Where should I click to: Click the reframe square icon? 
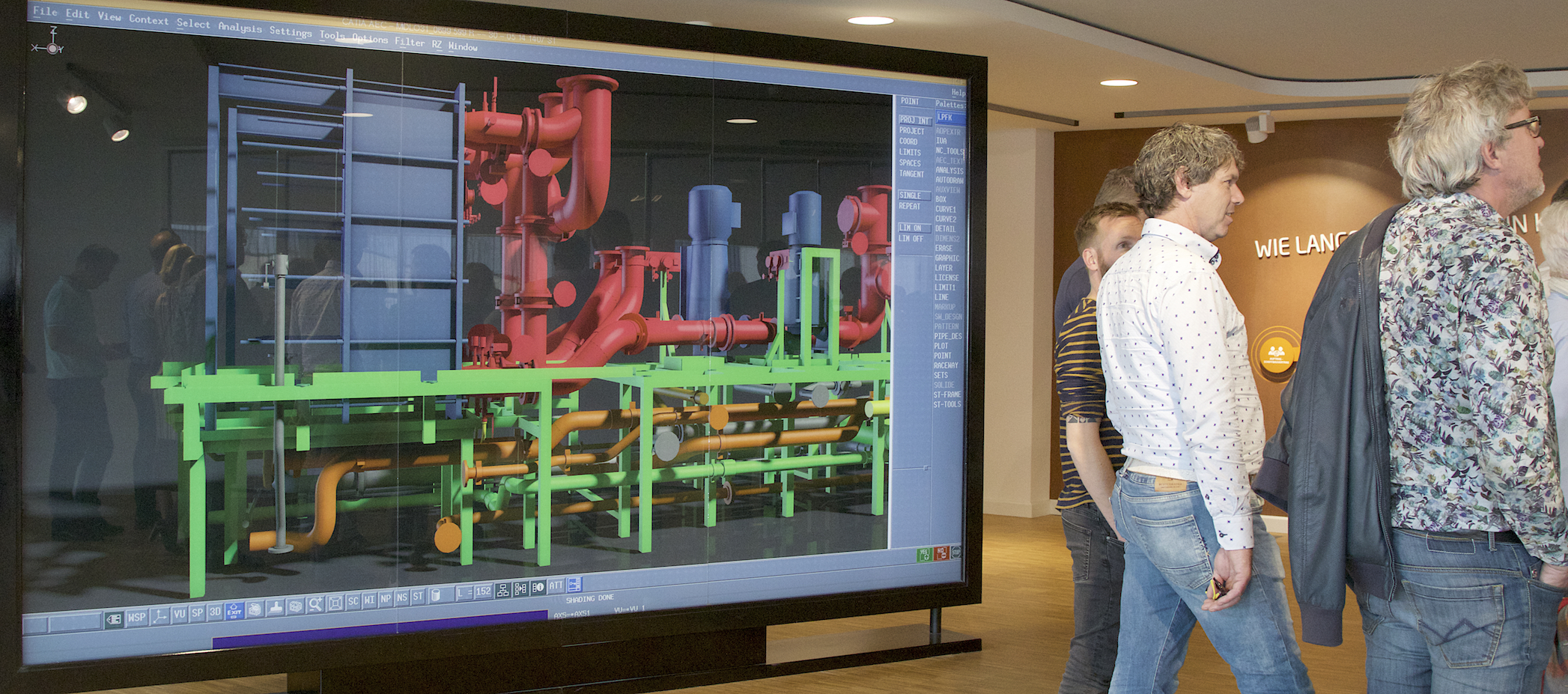335,603
